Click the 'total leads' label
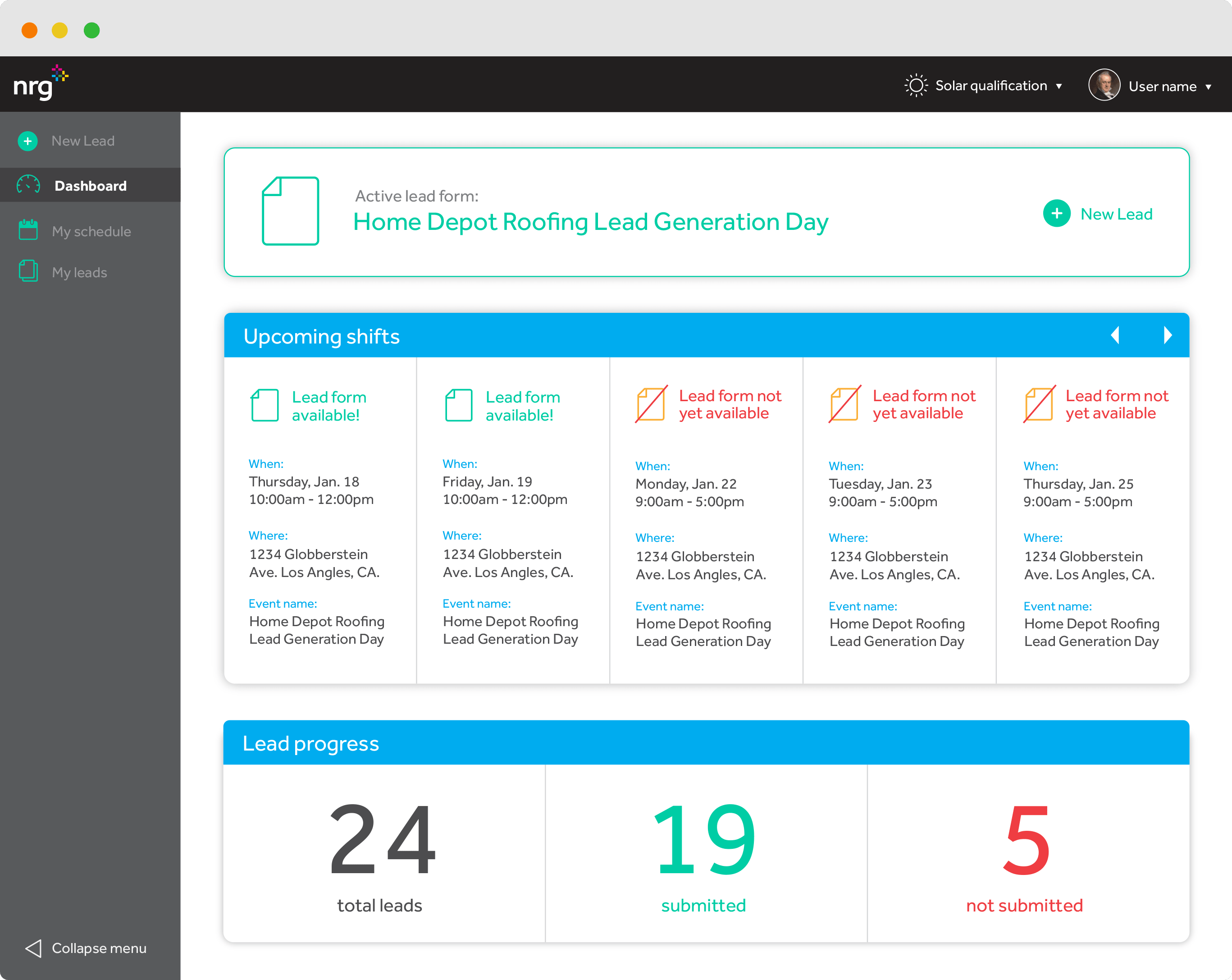The height and width of the screenshot is (980, 1232). [x=379, y=905]
